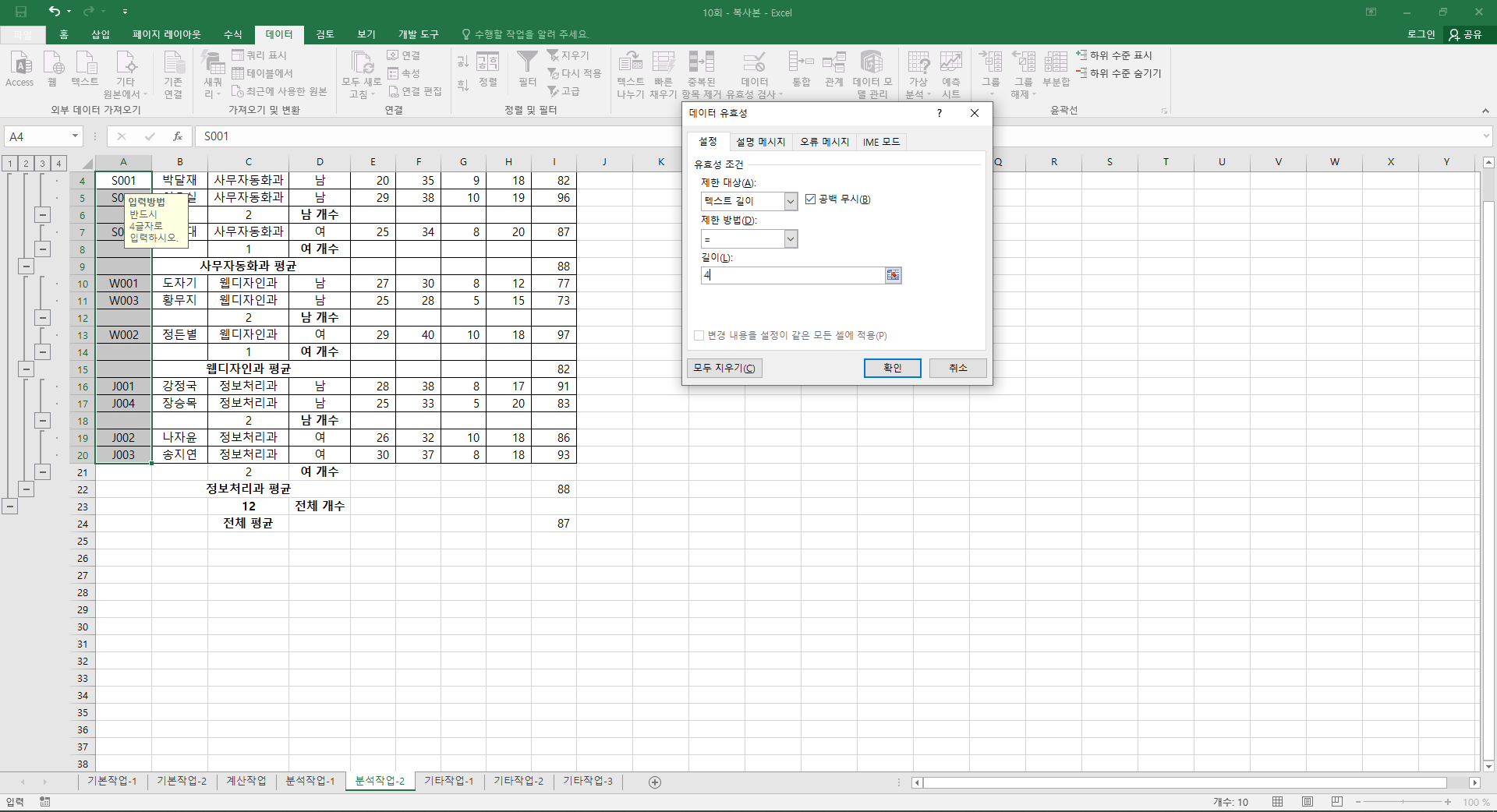Click the 확인 button in dialog
The image size is (1497, 812).
892,368
